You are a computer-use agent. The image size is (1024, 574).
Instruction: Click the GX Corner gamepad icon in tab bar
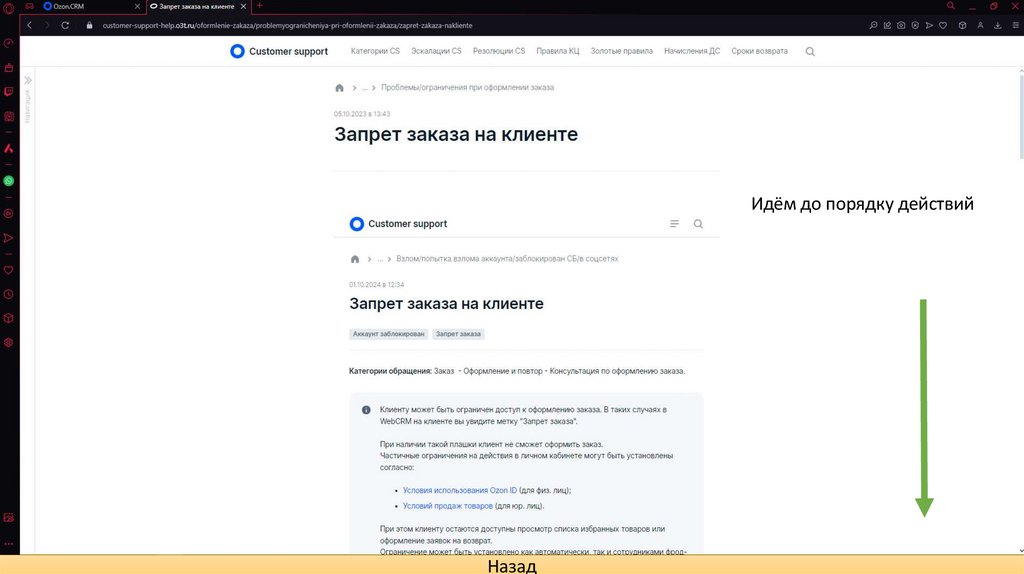(x=29, y=6)
